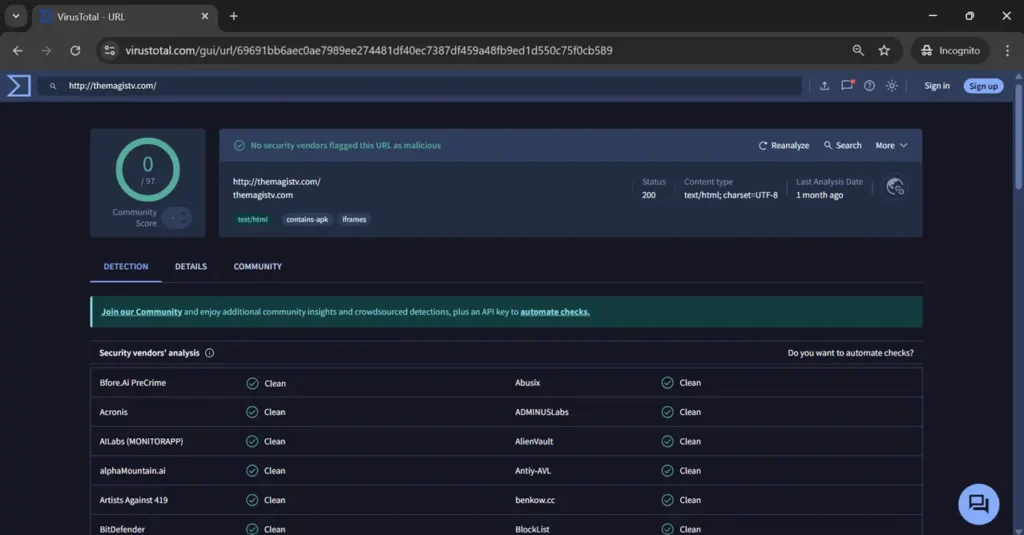Switch to the DETECTION tab

pyautogui.click(x=125, y=267)
